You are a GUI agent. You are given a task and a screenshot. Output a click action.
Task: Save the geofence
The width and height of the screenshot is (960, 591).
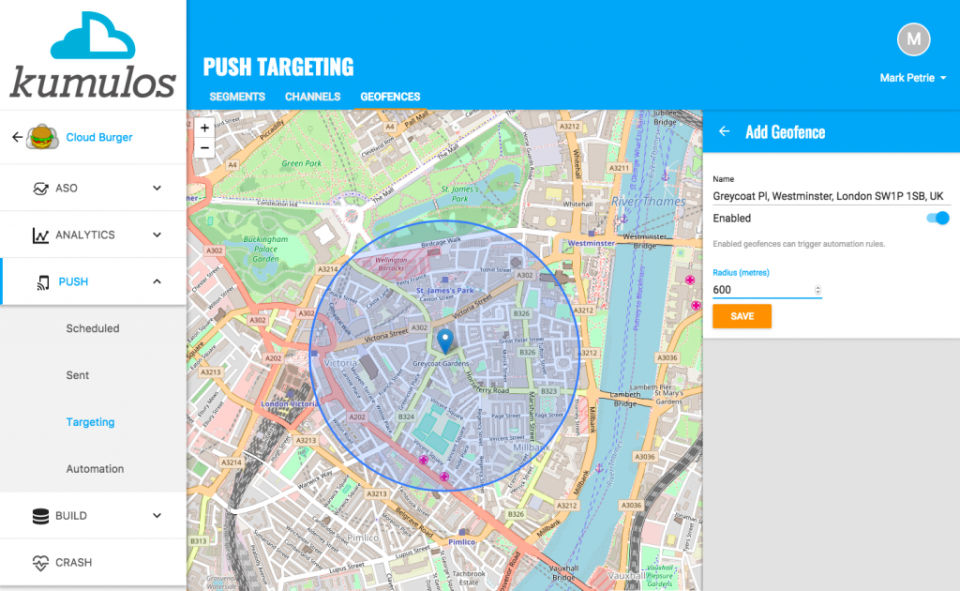click(742, 316)
